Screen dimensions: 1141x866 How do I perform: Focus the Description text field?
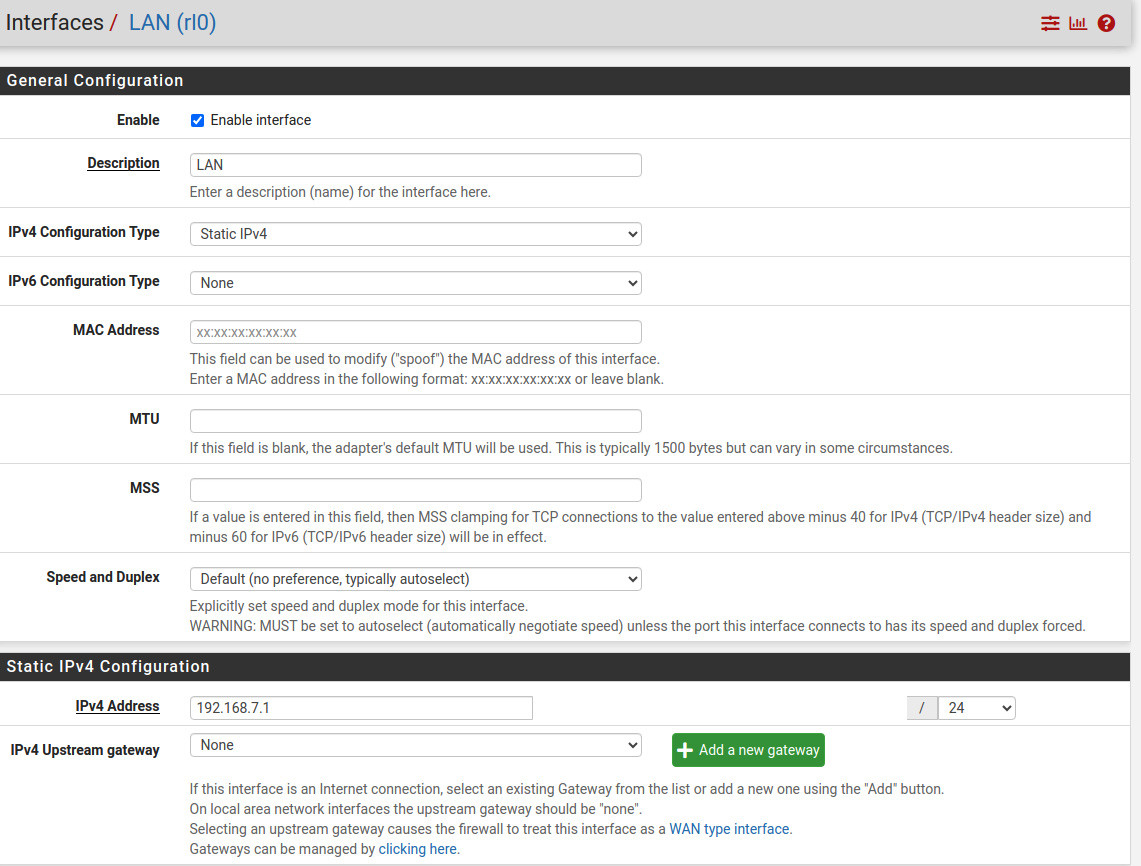(x=415, y=165)
